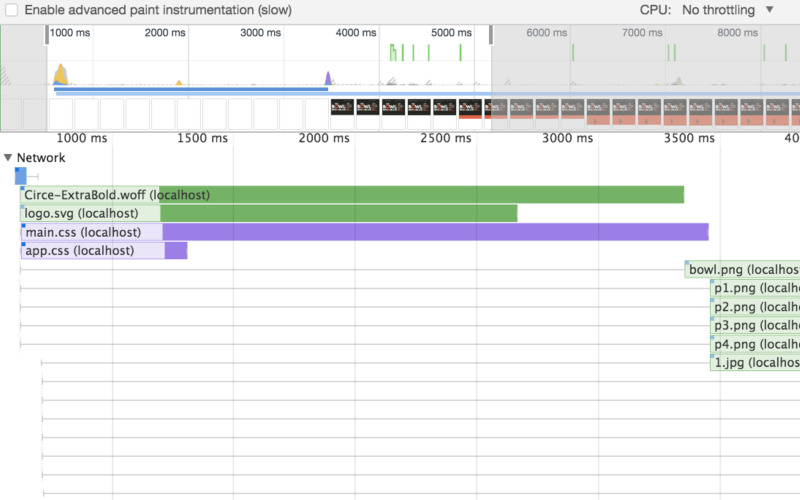Select the Circe-ExtraBold.woff request bar
Image resolution: width=800 pixels, height=500 pixels.
coord(352,195)
